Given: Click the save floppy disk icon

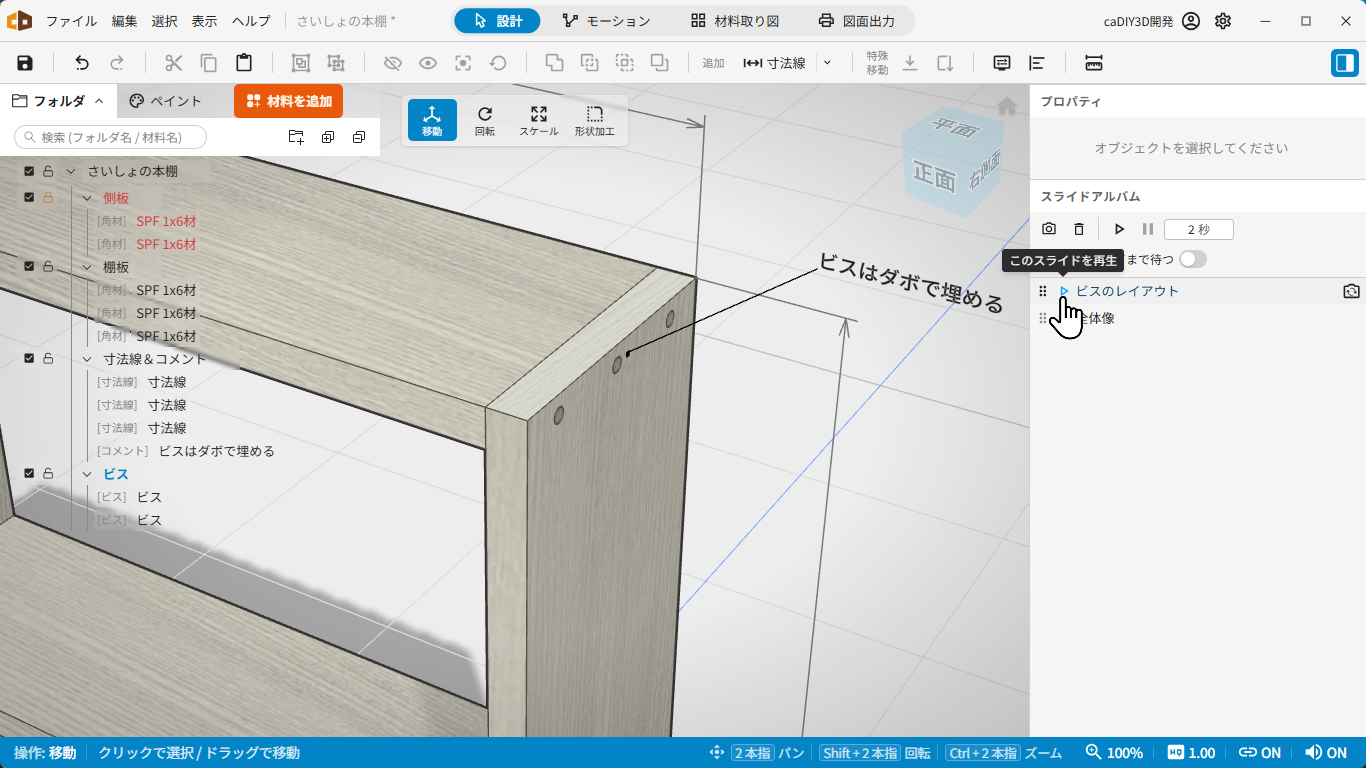Looking at the screenshot, I should pos(25,63).
